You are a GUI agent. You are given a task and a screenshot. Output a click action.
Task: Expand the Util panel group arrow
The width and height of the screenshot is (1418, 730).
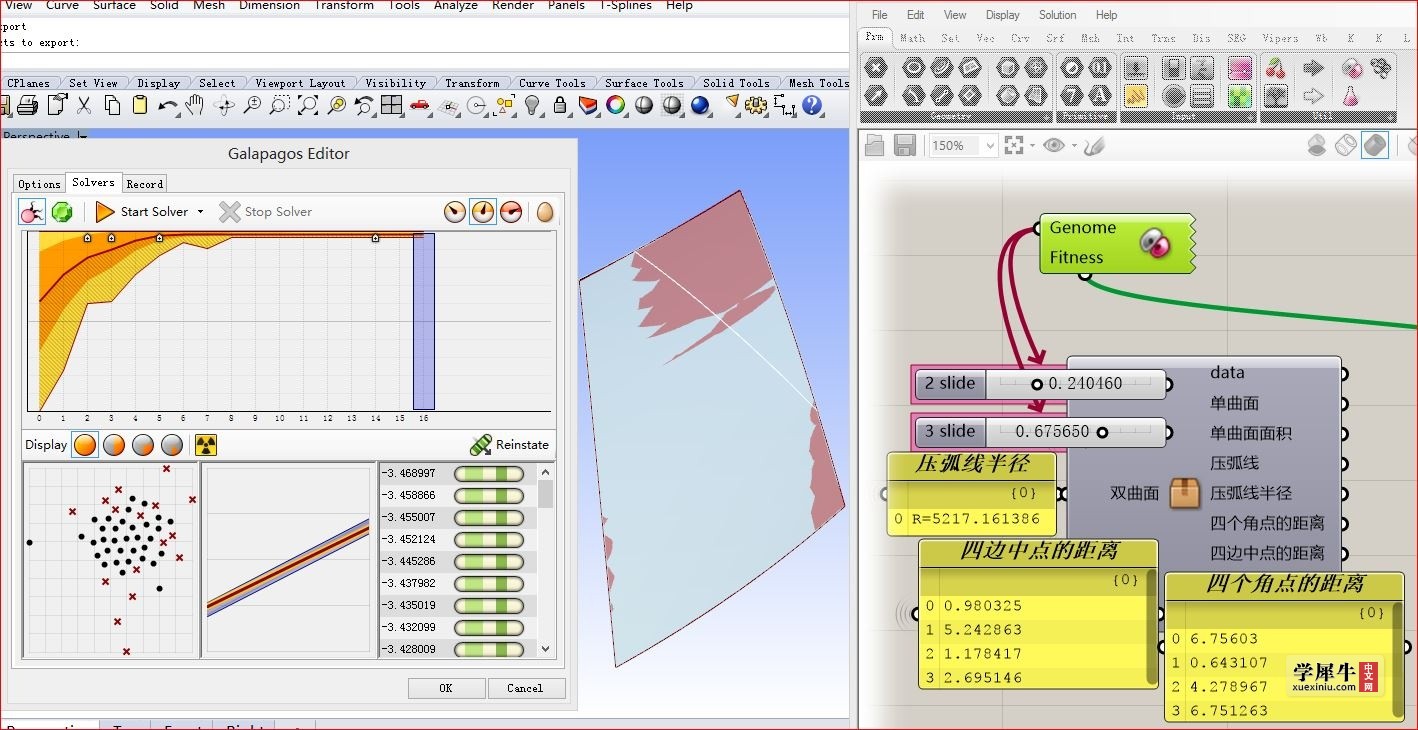[1390, 117]
